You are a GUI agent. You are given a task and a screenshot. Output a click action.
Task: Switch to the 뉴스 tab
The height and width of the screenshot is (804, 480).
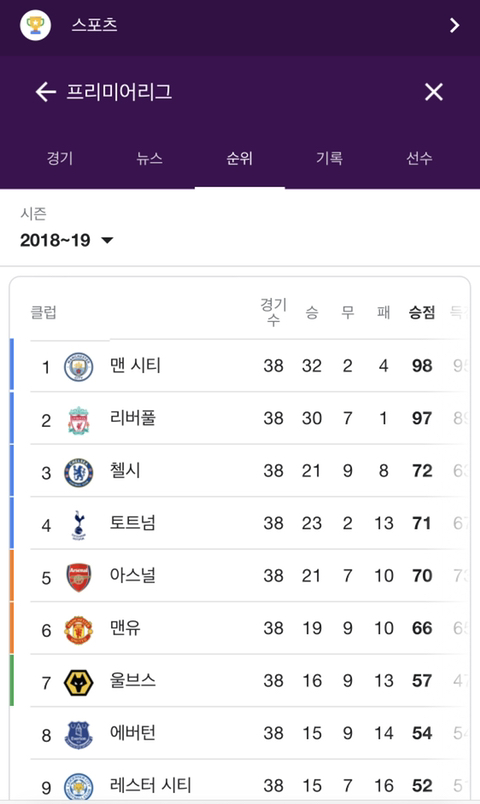pos(150,158)
